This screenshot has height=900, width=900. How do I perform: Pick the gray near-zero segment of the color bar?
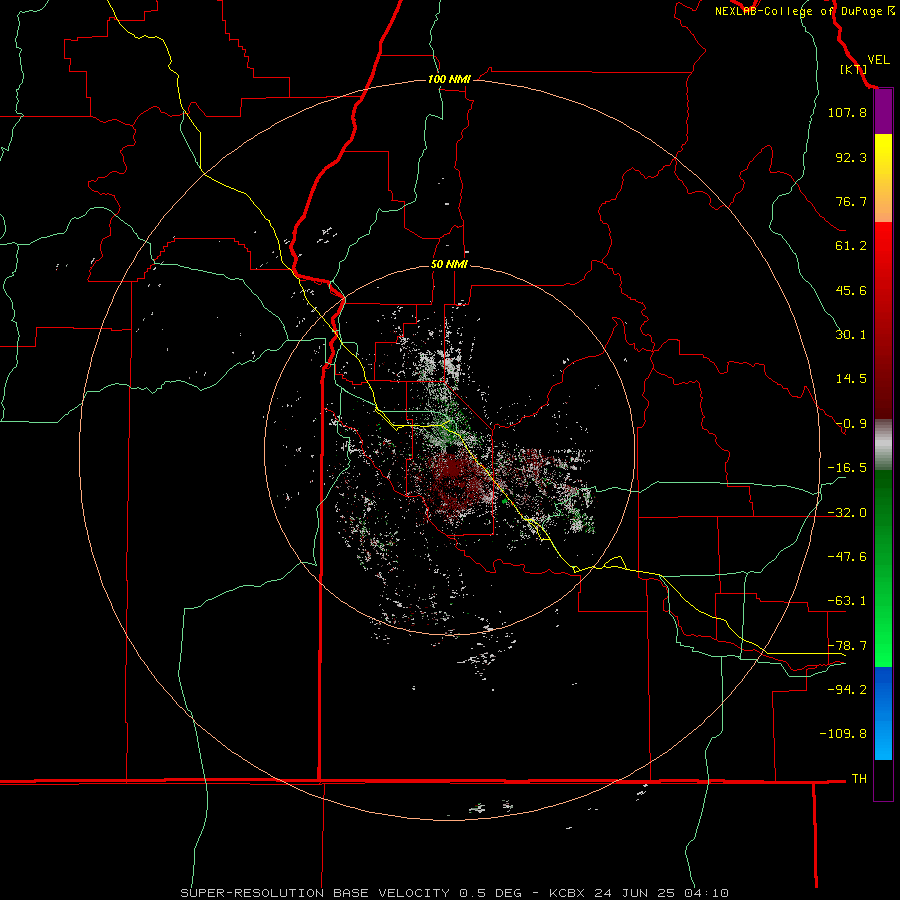pos(883,445)
